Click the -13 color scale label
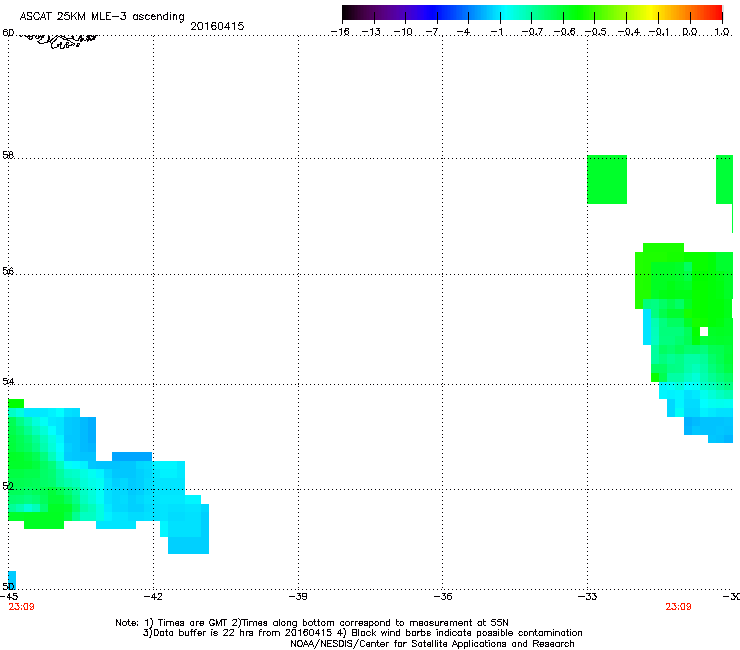The height and width of the screenshot is (650, 740). tap(371, 32)
